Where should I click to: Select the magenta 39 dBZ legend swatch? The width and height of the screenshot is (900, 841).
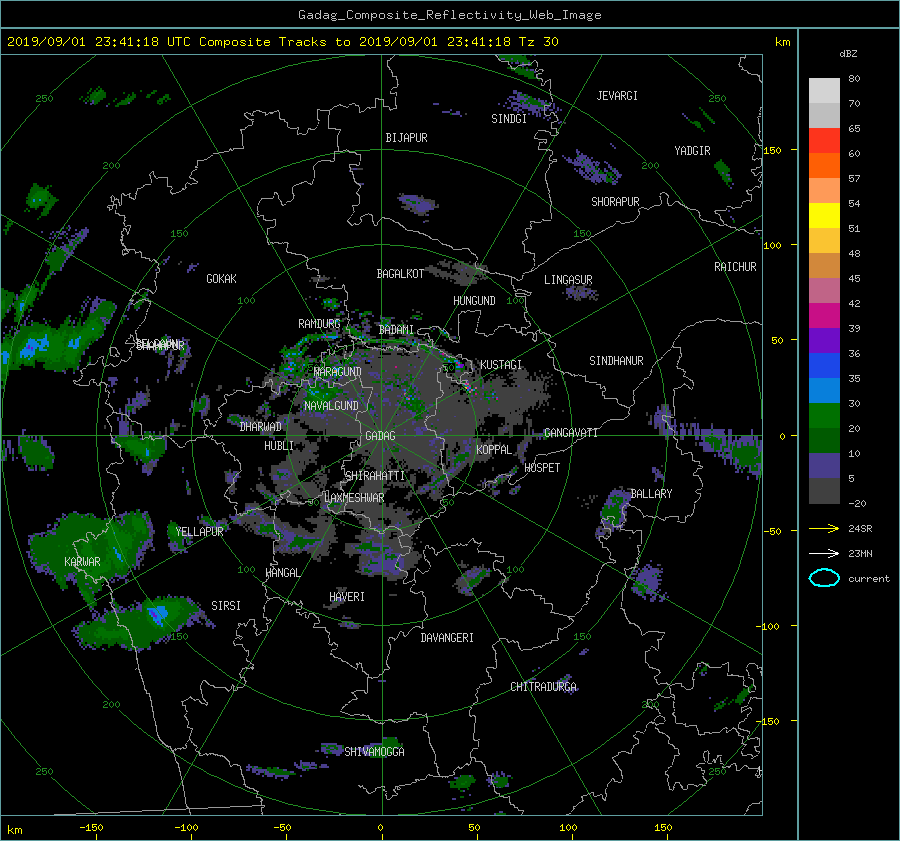click(x=824, y=316)
